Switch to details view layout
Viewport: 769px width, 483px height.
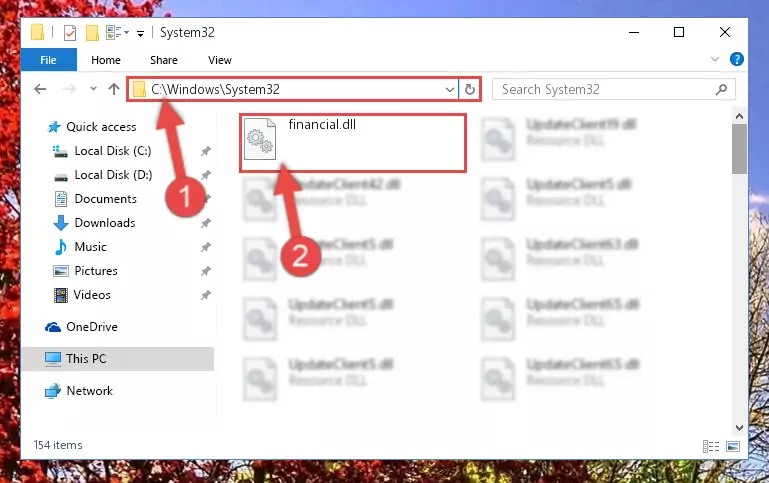point(711,446)
